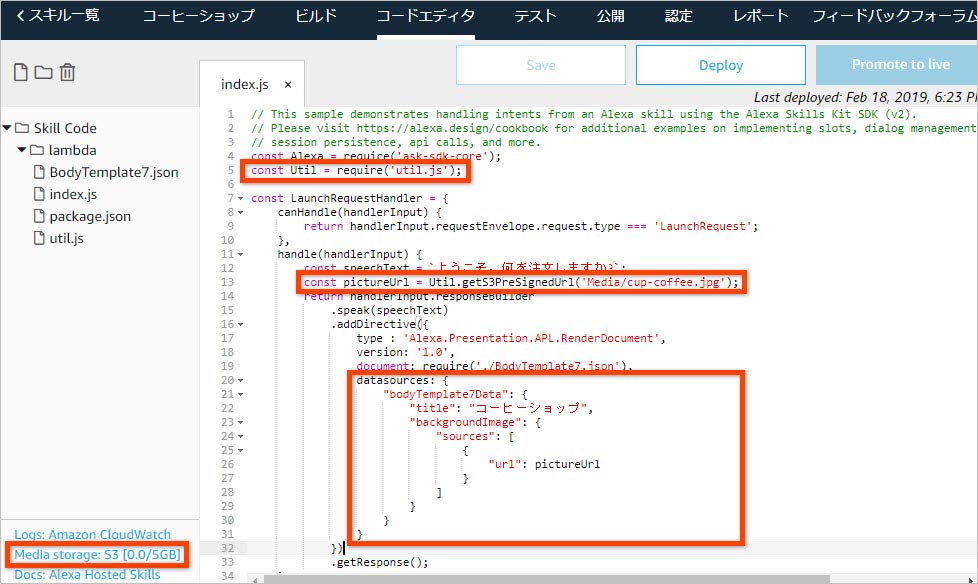This screenshot has width=978, height=584.
Task: Open index.js in file tree
Action: tap(73, 194)
